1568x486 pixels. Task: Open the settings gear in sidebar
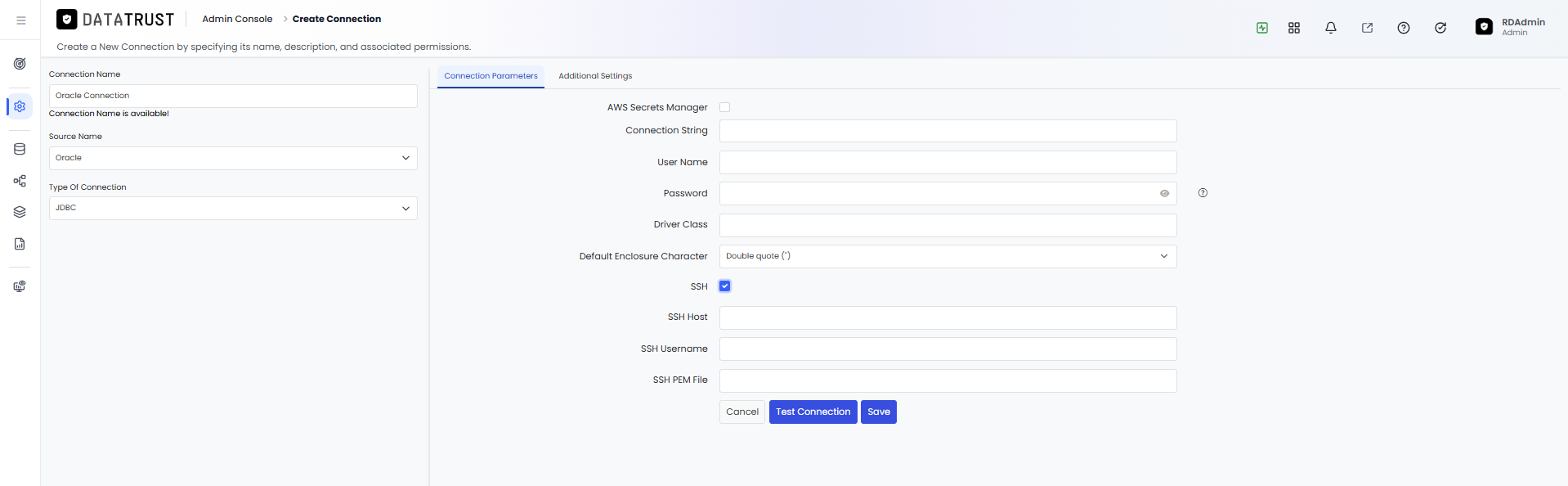click(x=20, y=106)
